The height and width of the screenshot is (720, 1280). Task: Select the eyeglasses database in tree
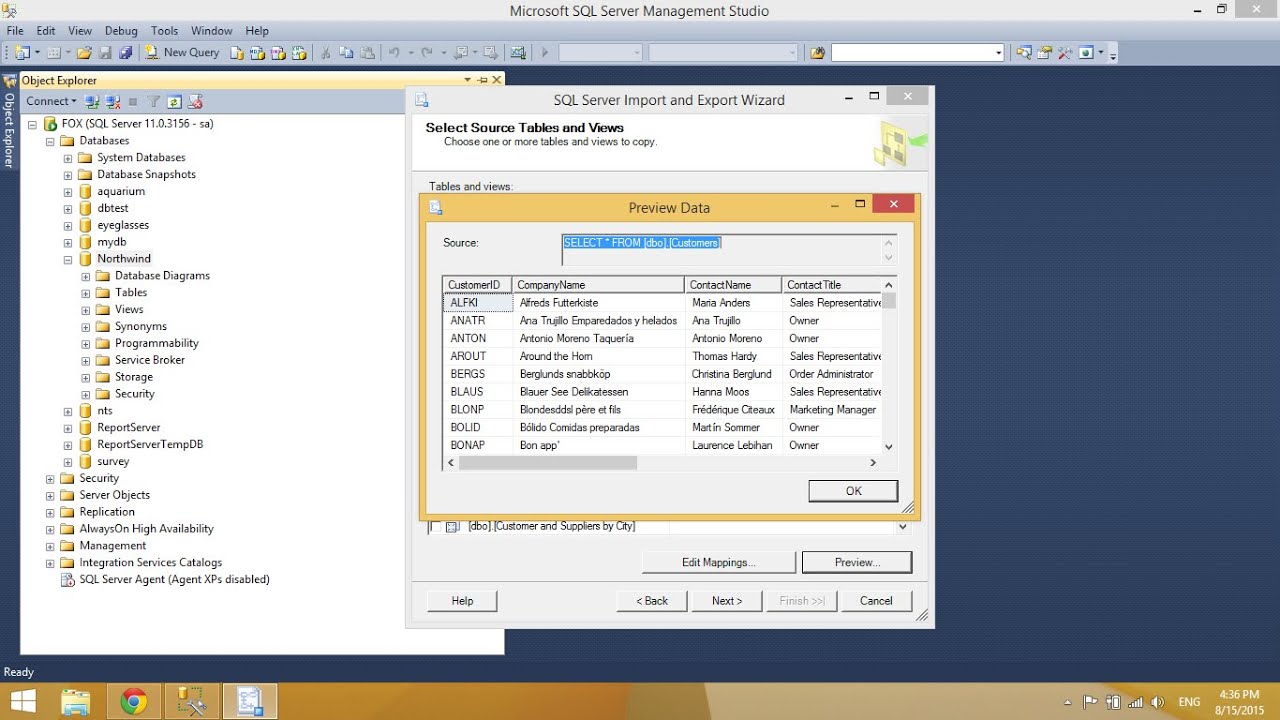click(x=123, y=226)
